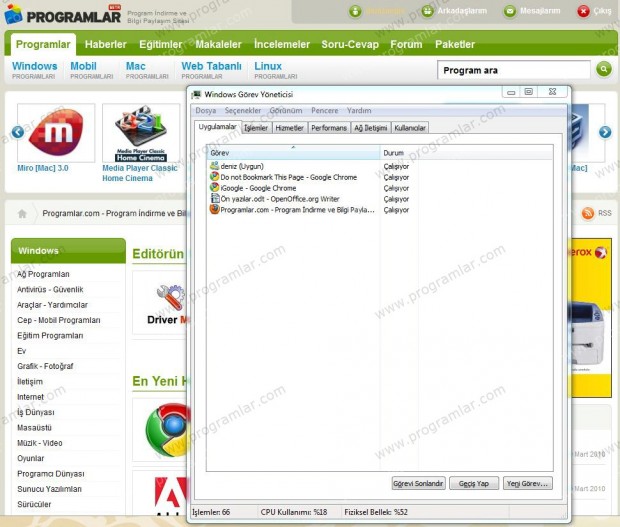Viewport: 620px width, 527px height.
Task: Open the Grafik - Fotoğraf category
Action: (45, 366)
